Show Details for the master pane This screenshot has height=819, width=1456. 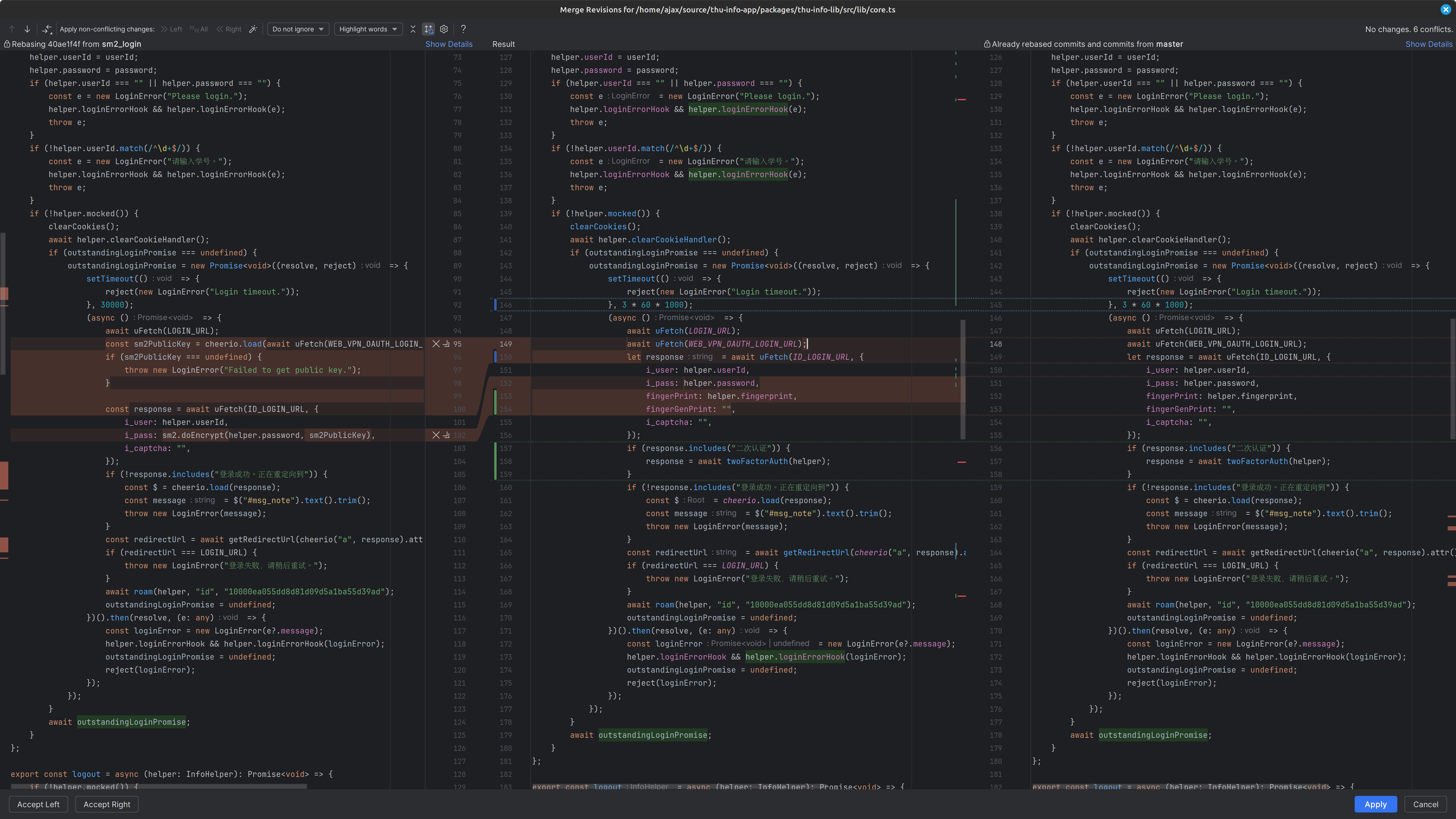(x=1429, y=44)
